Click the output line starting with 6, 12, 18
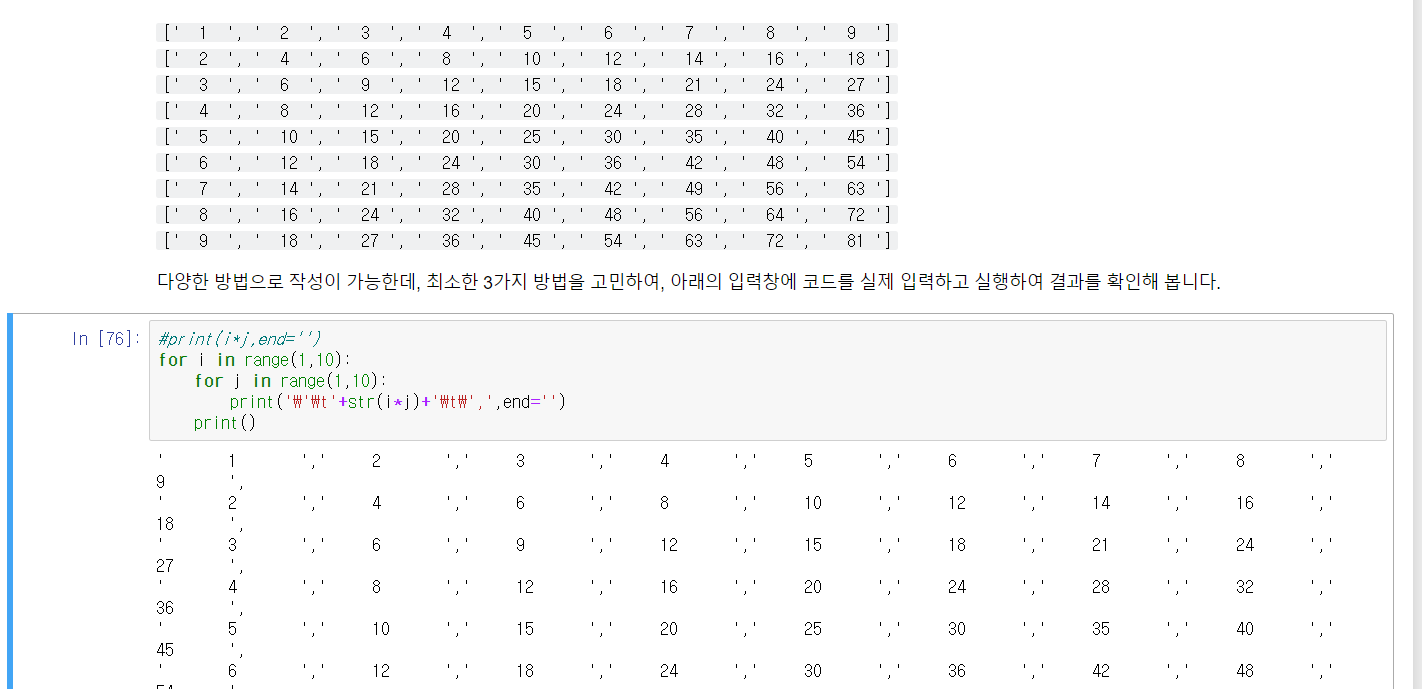 tap(745, 671)
